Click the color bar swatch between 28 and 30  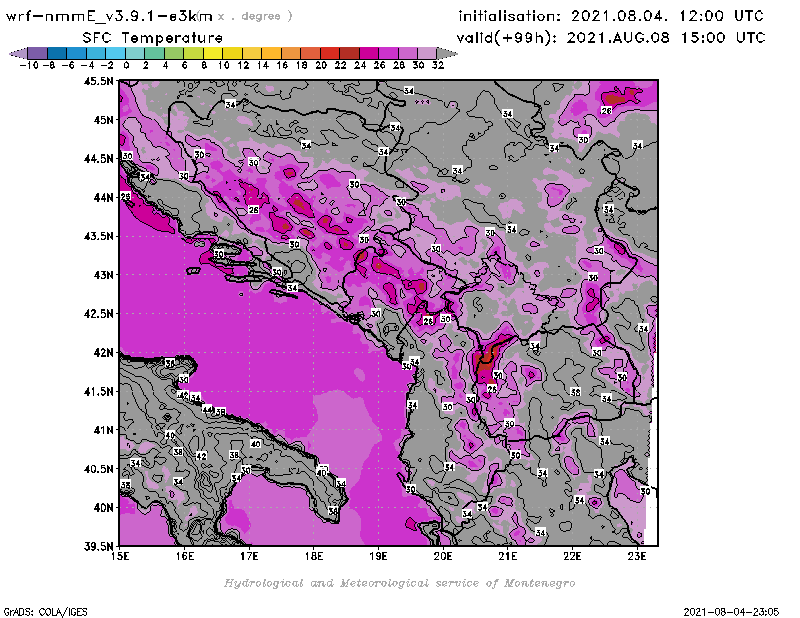(x=407, y=53)
